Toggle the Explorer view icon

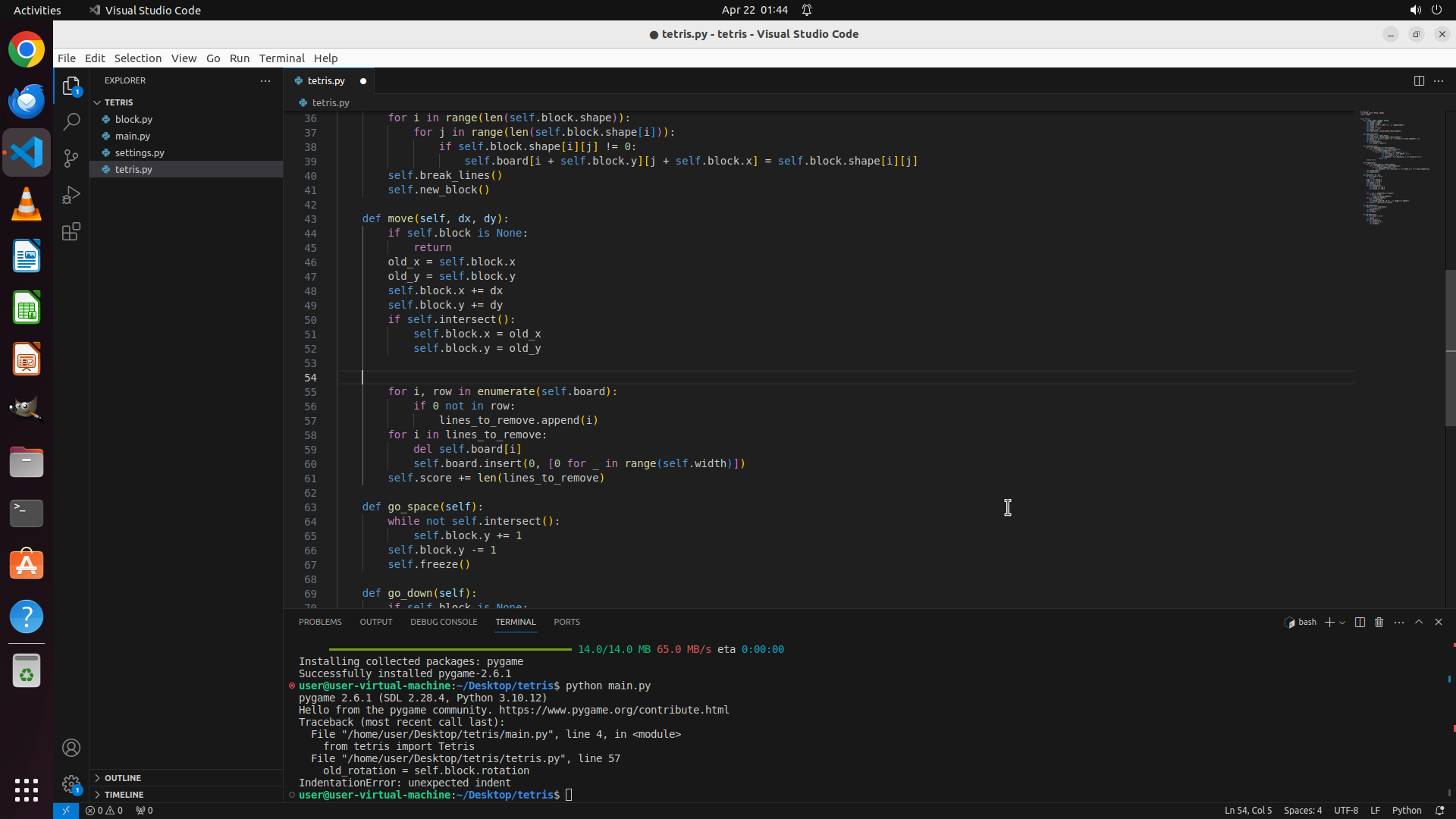71,86
